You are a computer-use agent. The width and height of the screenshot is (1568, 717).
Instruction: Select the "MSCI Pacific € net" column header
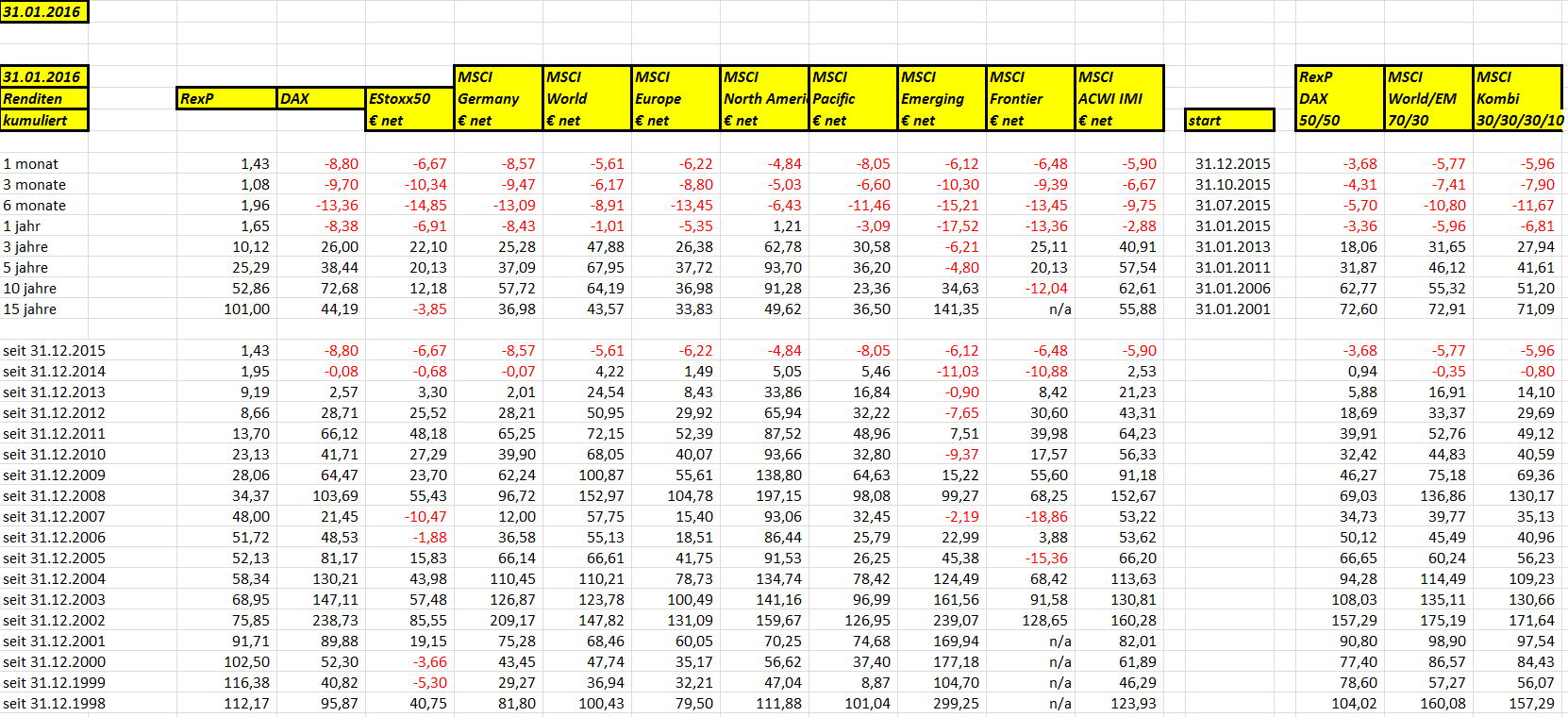853,98
